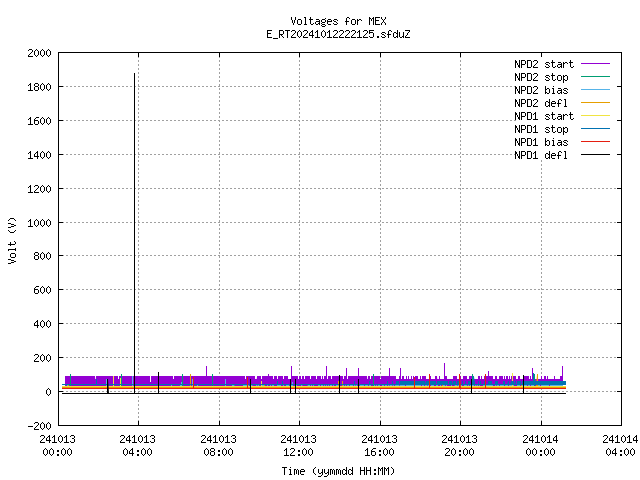Click the blue NPD1 stop legend line

point(595,129)
